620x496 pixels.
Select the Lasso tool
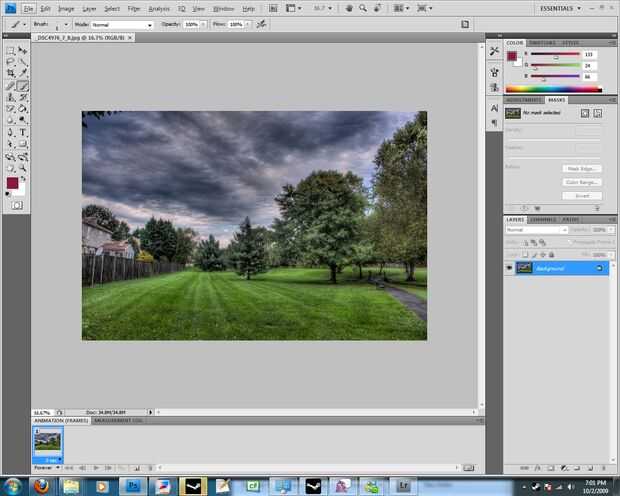(x=11, y=62)
